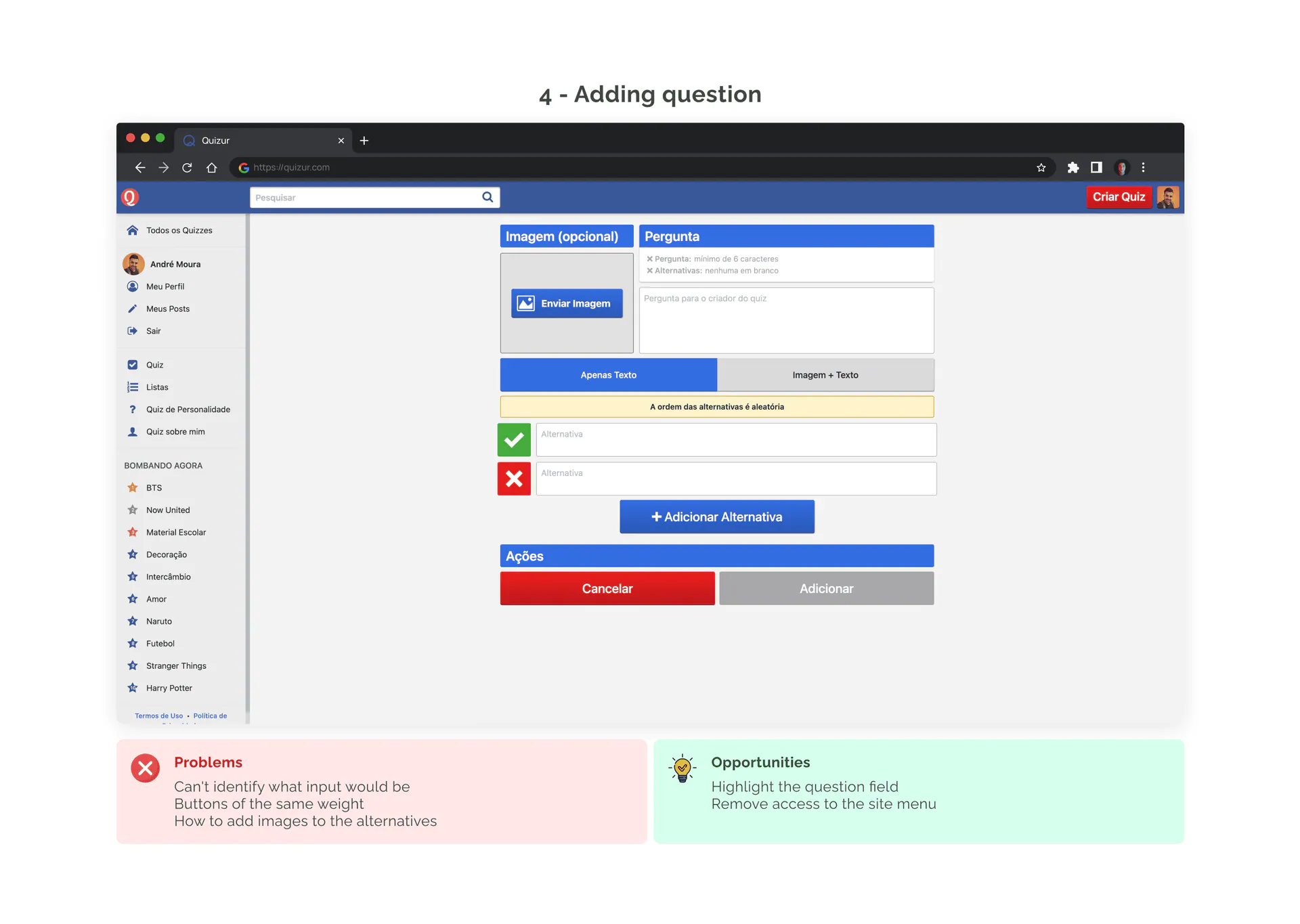Click the Enviar Imagem button
This screenshot has width=1300, height=924.
click(x=567, y=303)
